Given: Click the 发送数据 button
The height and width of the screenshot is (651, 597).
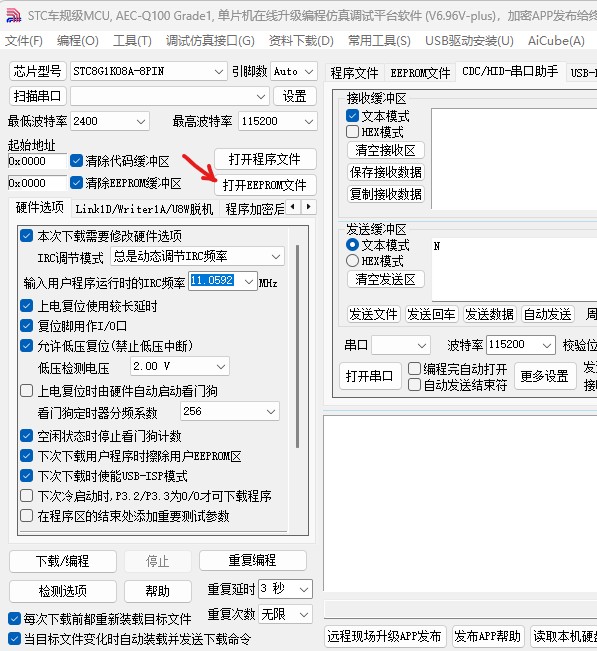Looking at the screenshot, I should coord(489,314).
